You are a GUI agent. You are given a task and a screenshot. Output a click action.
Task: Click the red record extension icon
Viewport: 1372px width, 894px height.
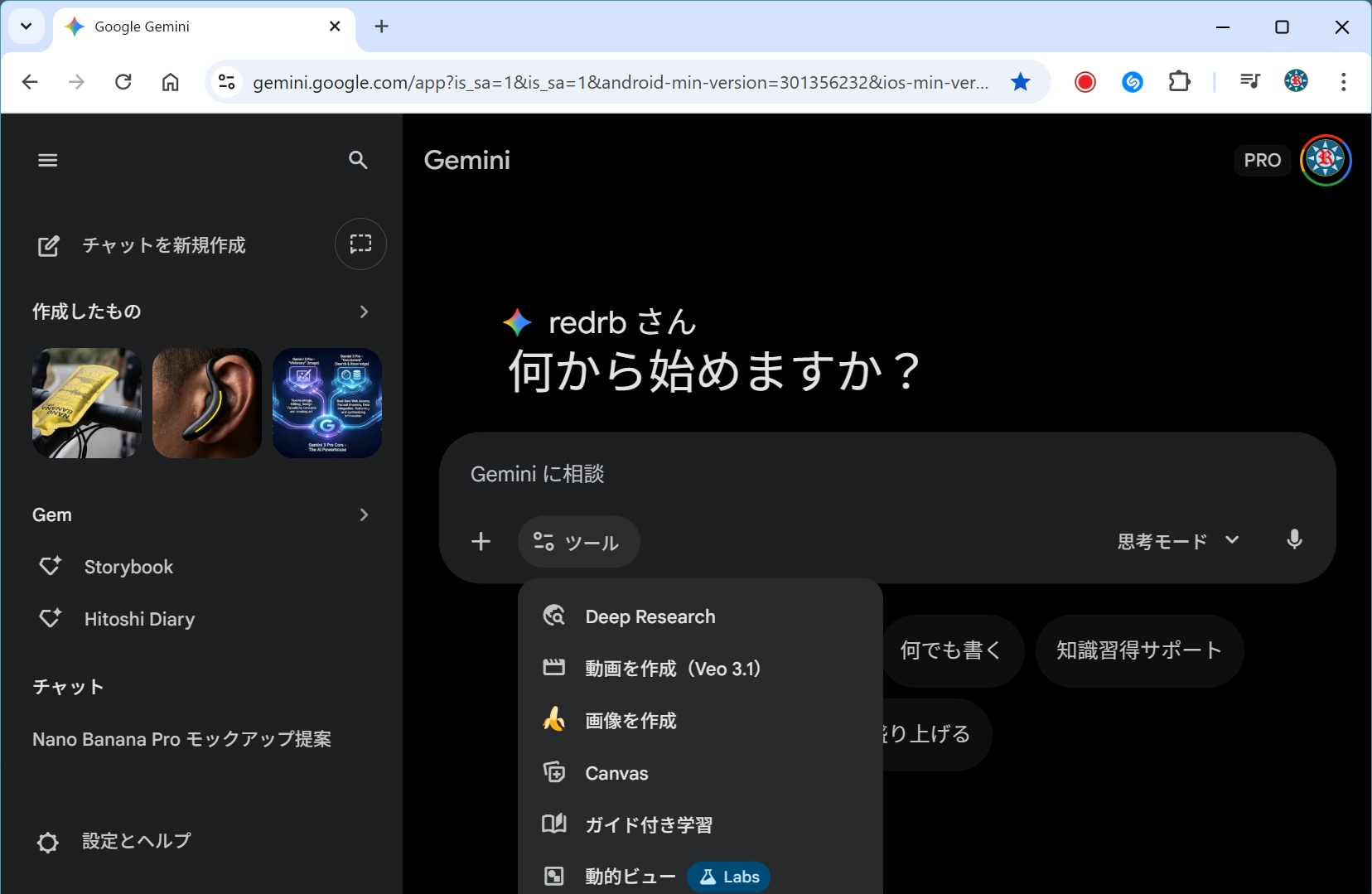pos(1085,82)
